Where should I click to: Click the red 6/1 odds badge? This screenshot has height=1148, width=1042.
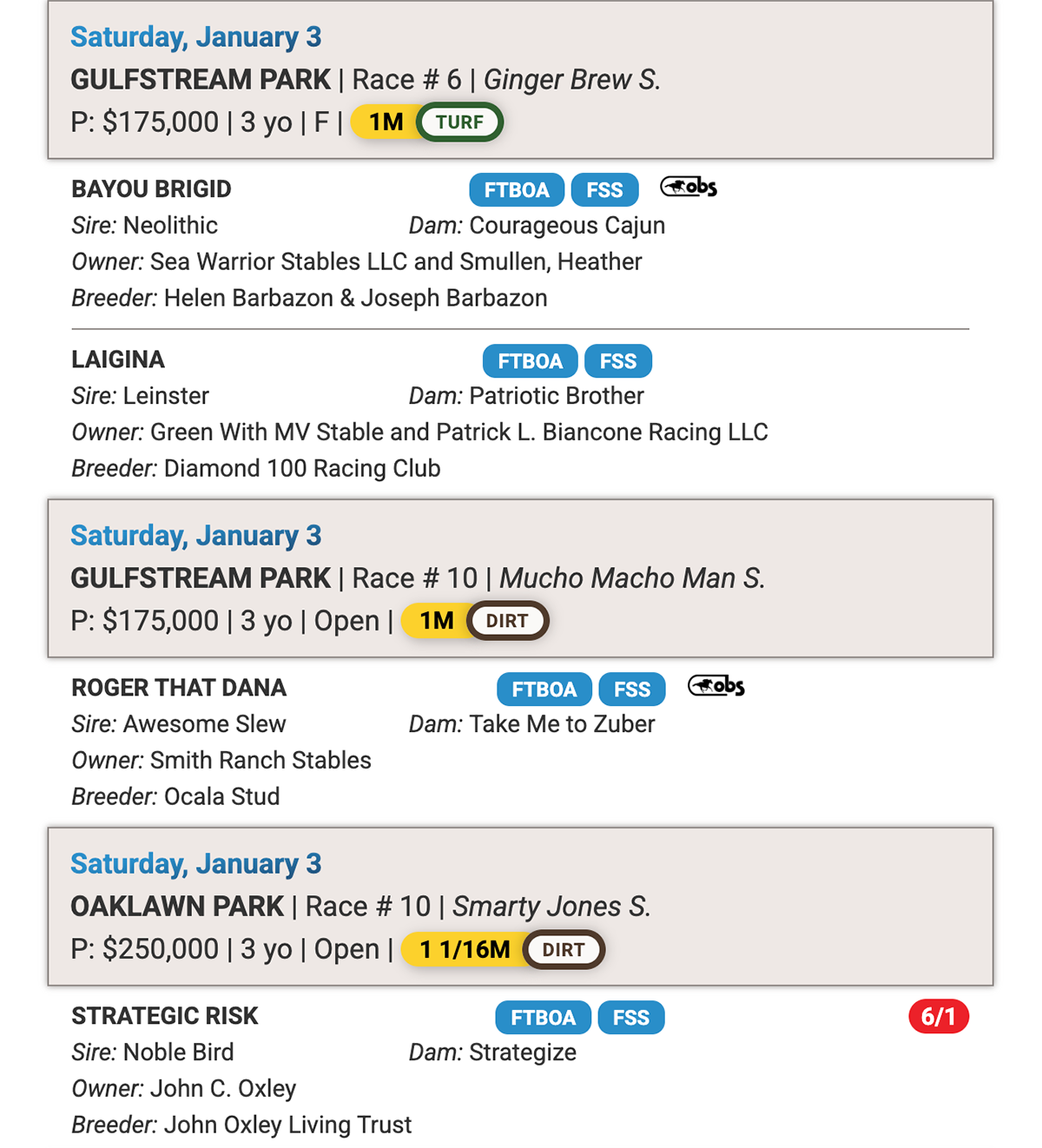(x=938, y=1016)
